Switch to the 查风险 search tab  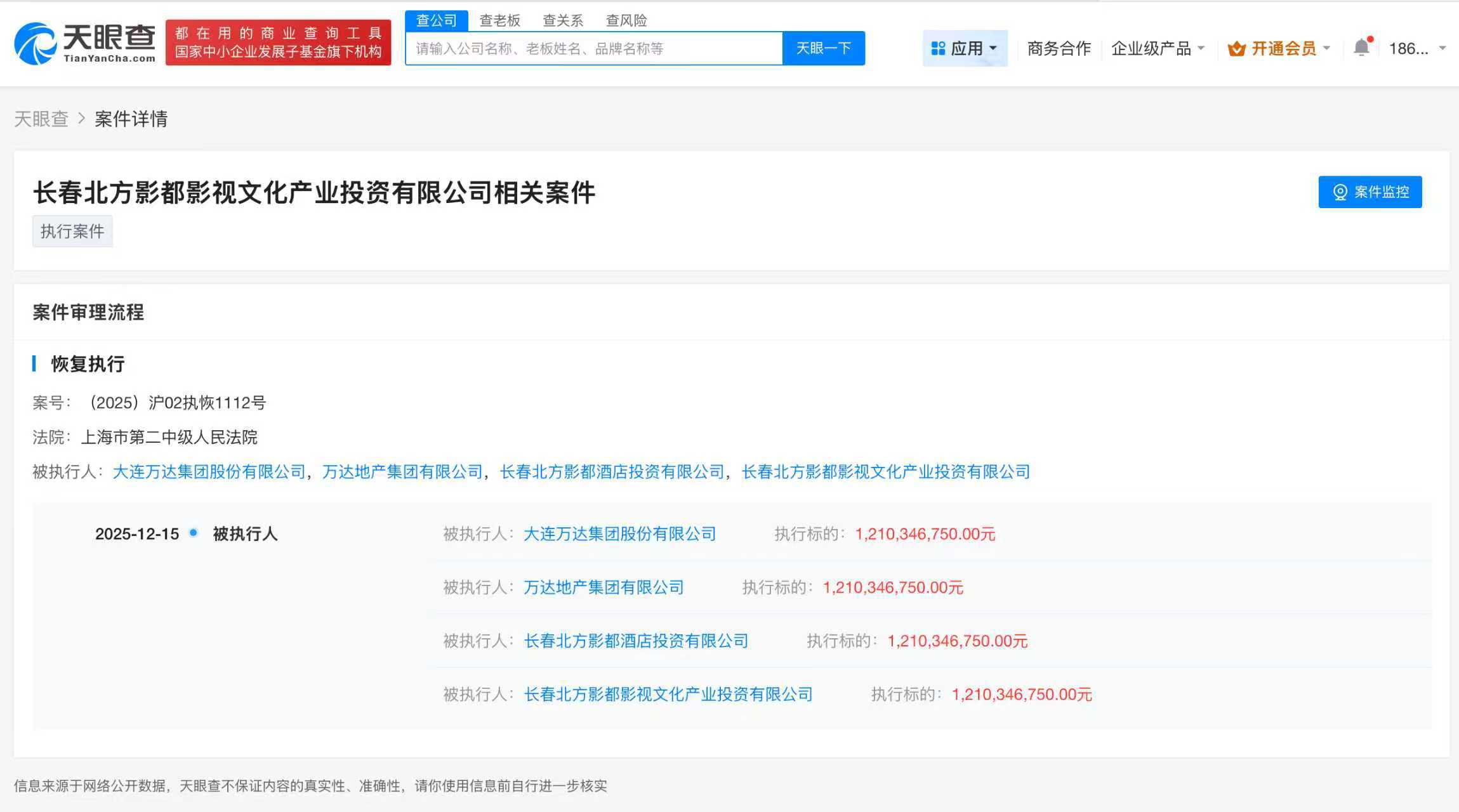(x=627, y=20)
